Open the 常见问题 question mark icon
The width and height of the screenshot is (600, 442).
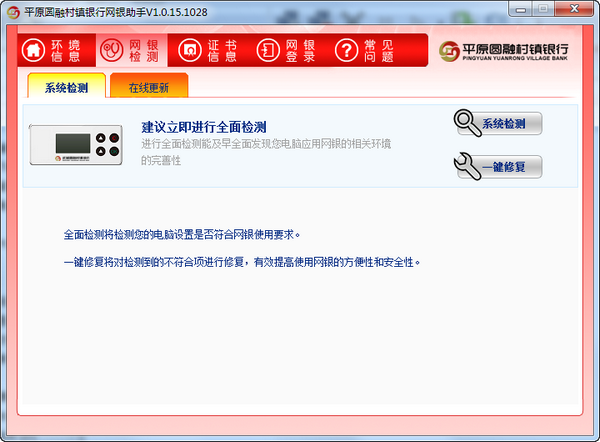[x=346, y=50]
